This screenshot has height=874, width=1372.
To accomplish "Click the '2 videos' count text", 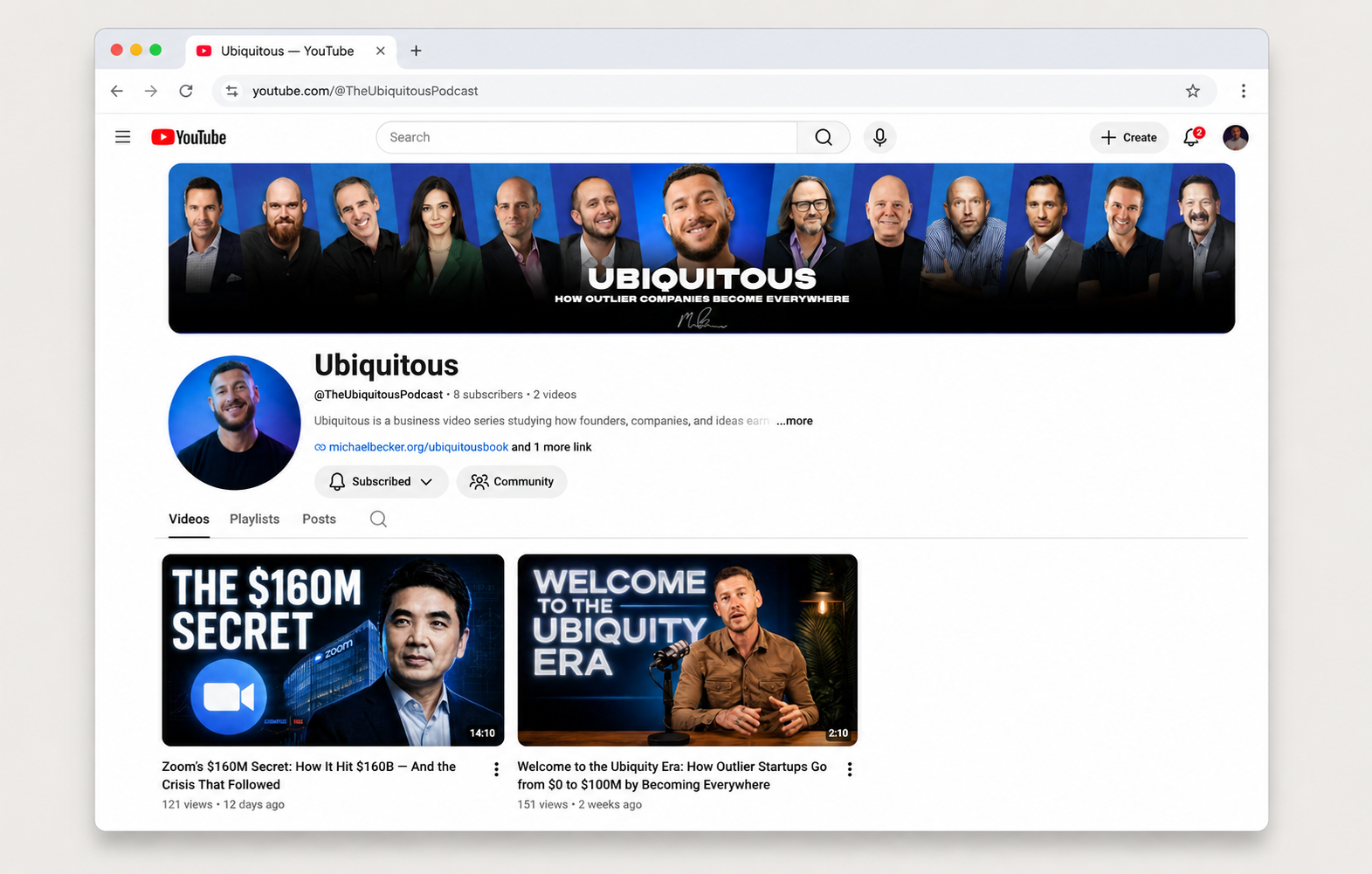I will [x=555, y=395].
